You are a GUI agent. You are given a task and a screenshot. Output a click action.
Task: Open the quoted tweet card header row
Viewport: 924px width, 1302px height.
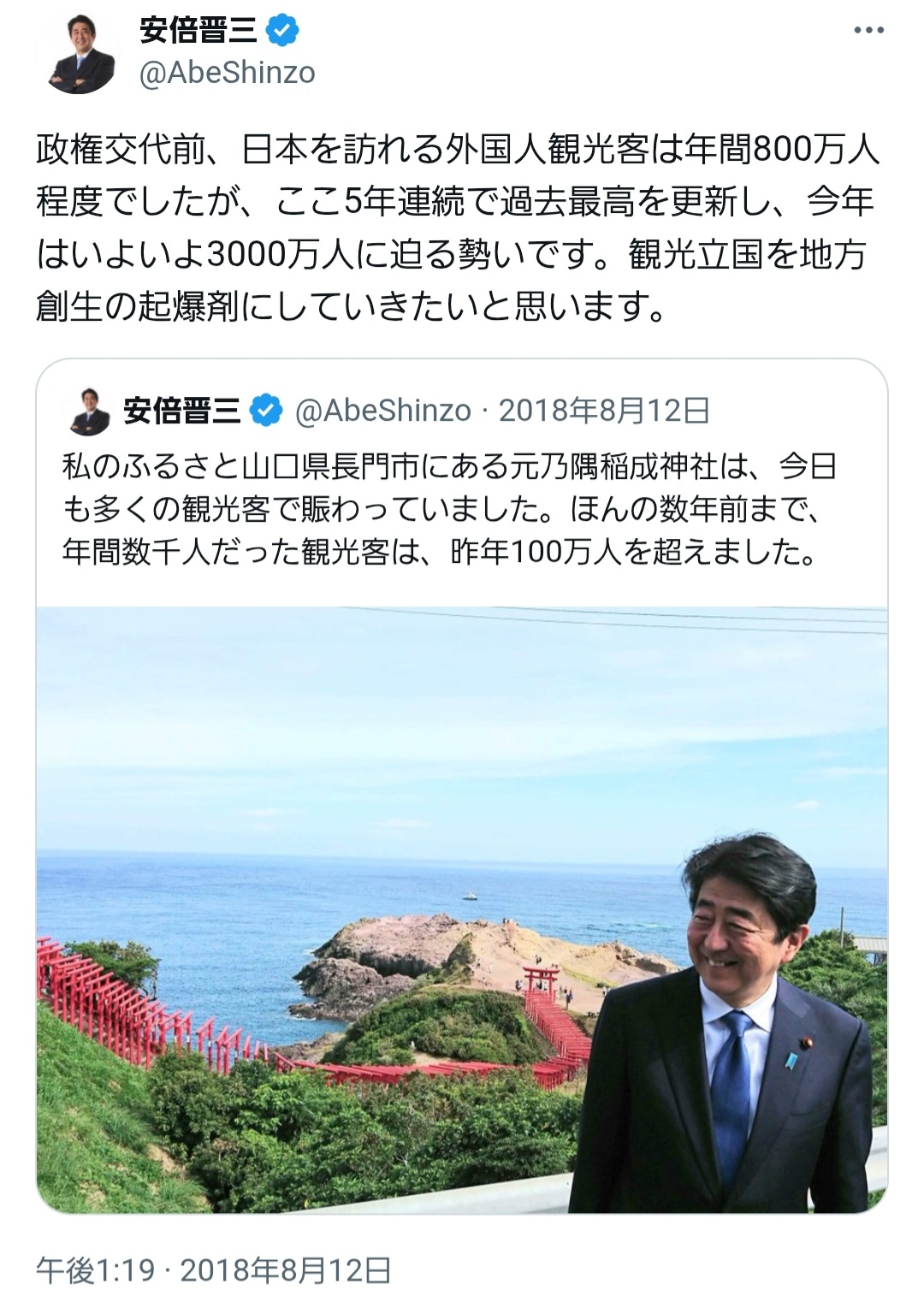point(462,411)
